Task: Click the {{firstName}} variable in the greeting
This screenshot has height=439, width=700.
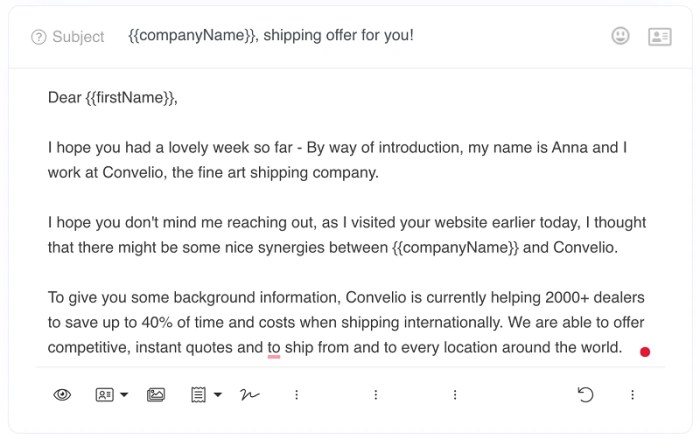Action: coord(129,98)
